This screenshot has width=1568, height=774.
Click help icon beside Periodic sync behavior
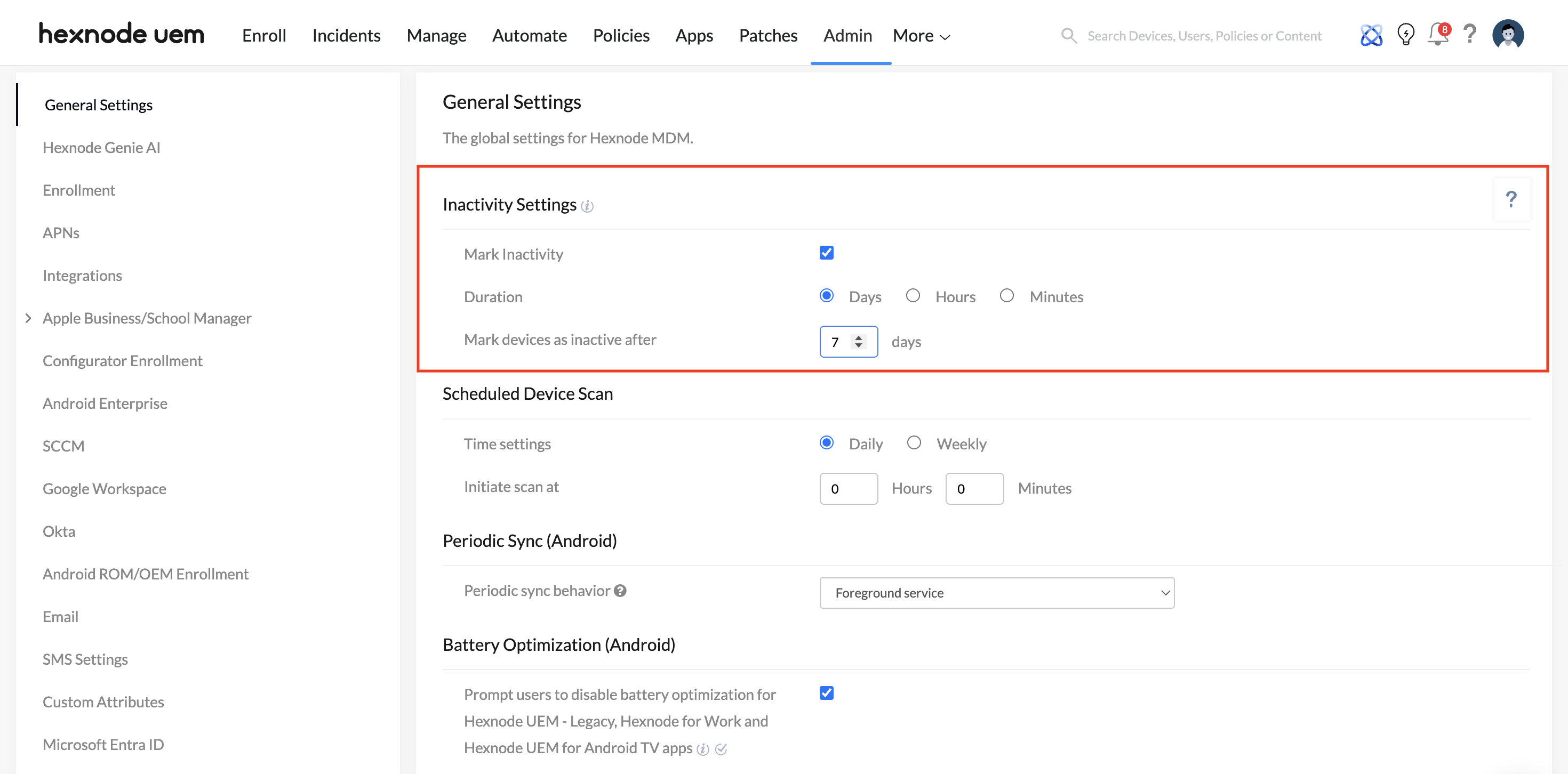click(620, 591)
